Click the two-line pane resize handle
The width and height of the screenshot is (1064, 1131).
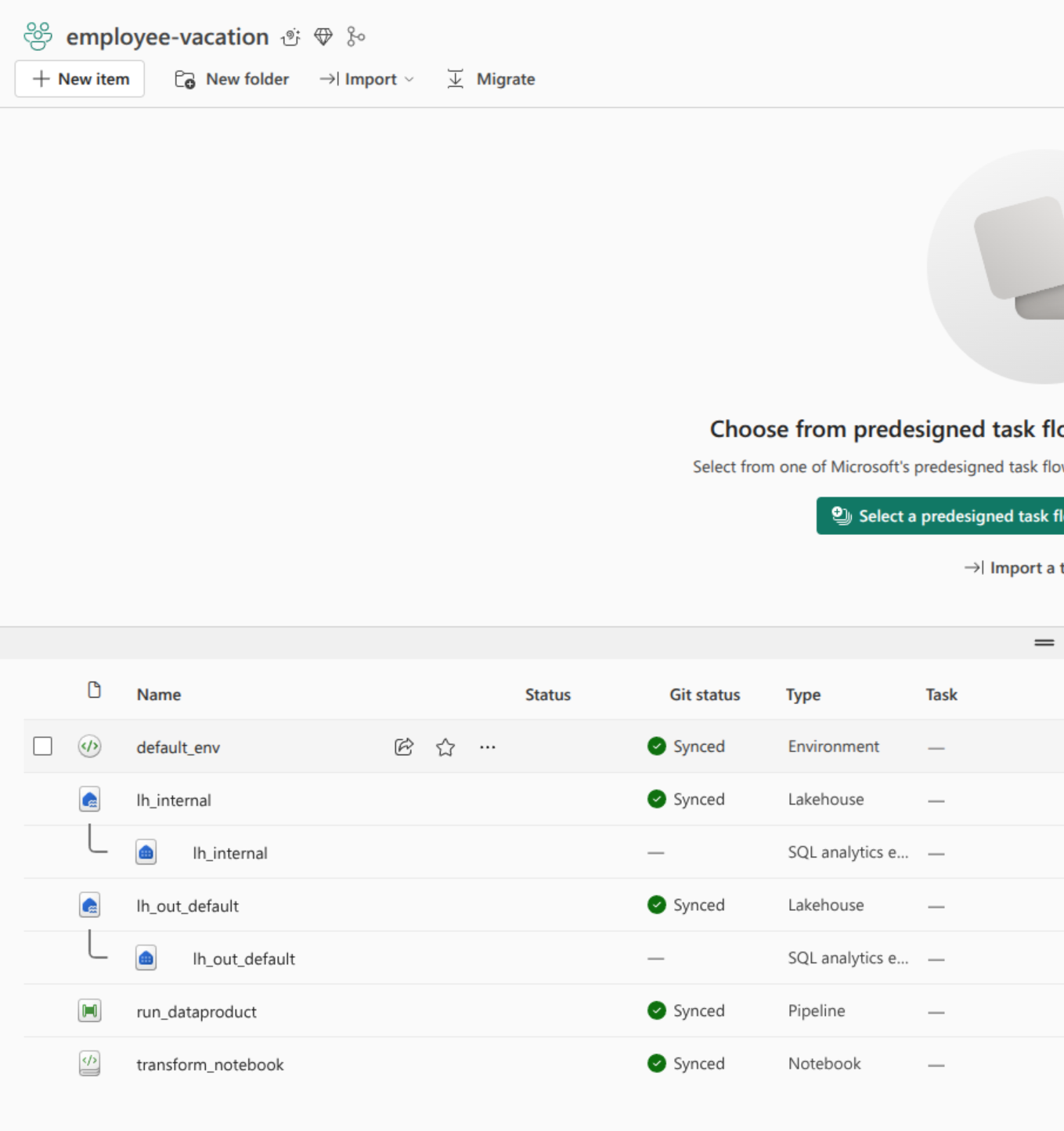pos(1044,642)
